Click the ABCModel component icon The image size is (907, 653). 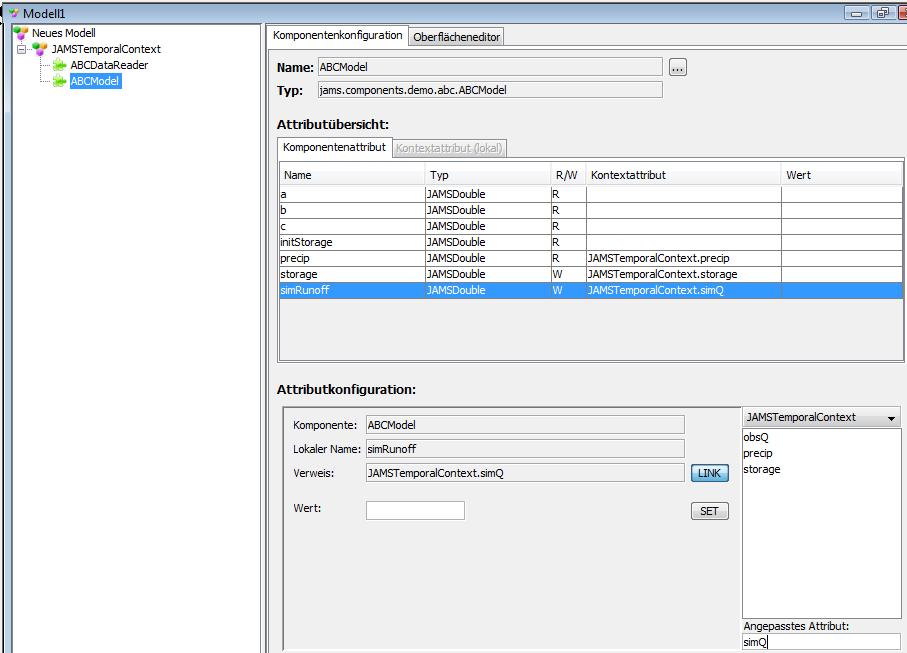(x=60, y=81)
